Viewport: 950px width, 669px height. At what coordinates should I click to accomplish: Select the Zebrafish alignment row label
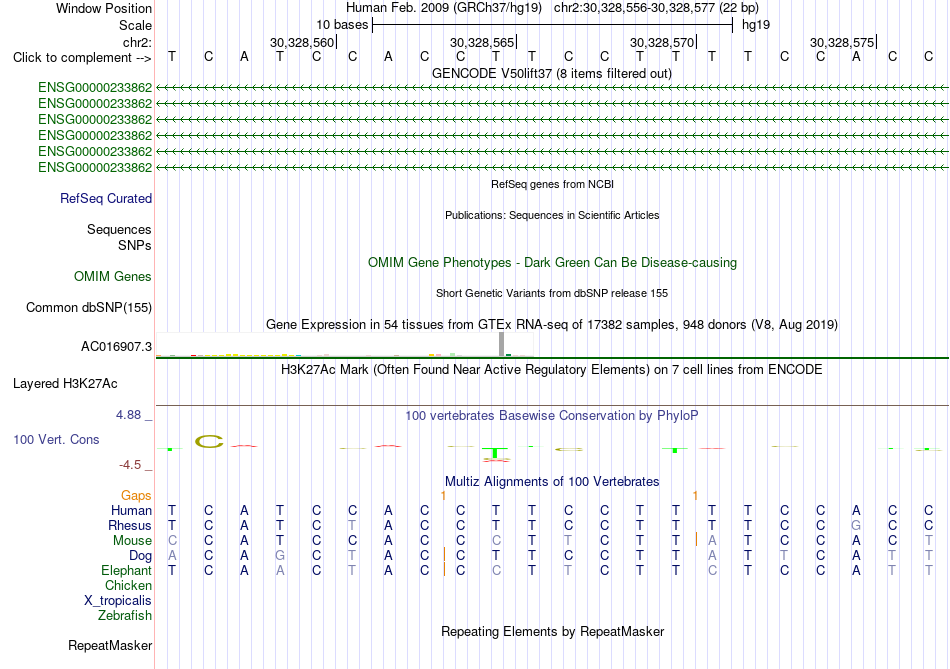125,615
